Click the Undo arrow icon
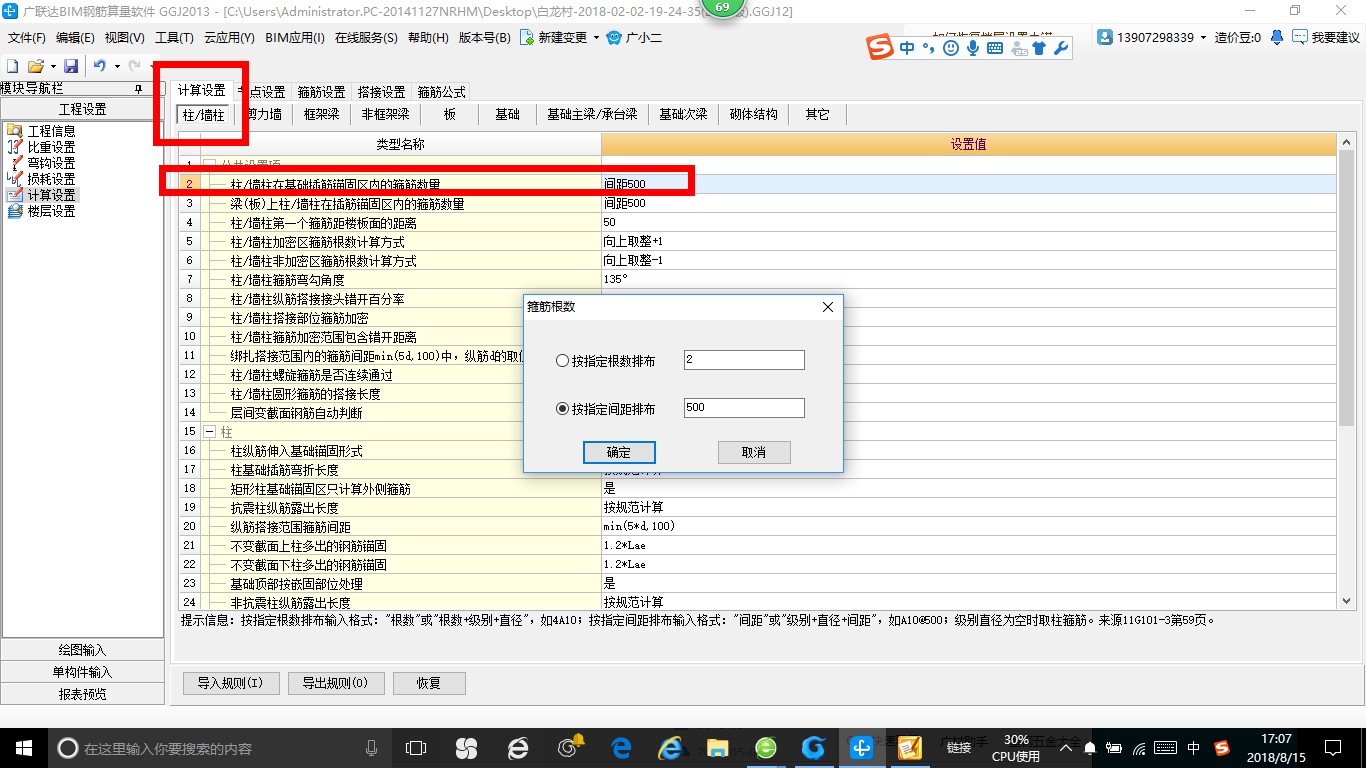 [x=100, y=66]
